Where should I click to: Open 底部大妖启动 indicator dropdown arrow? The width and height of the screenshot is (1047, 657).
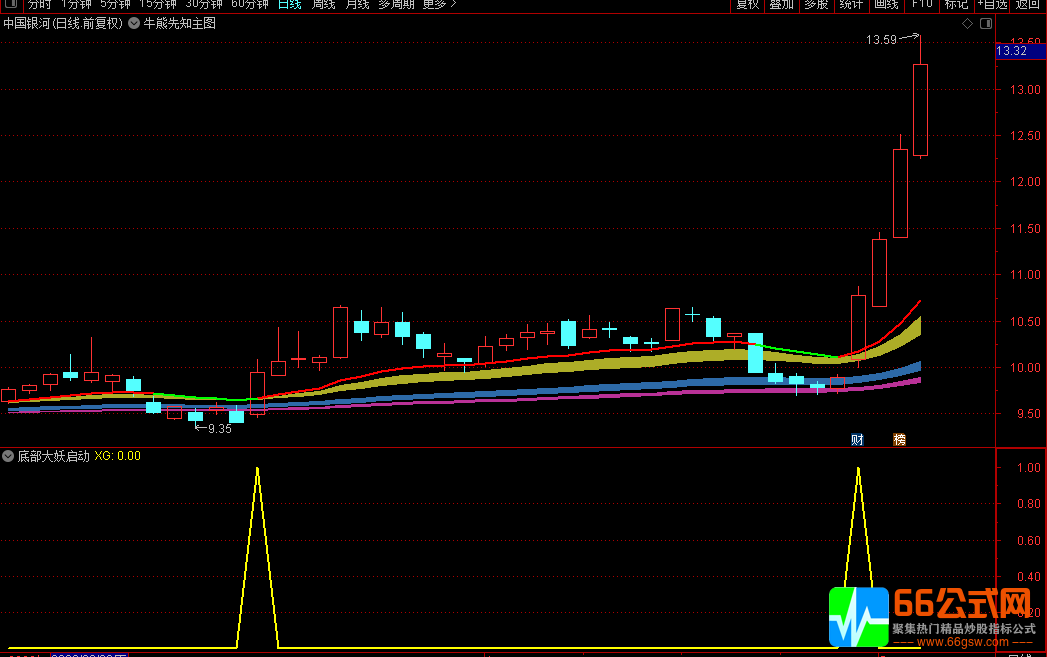[x=8, y=456]
